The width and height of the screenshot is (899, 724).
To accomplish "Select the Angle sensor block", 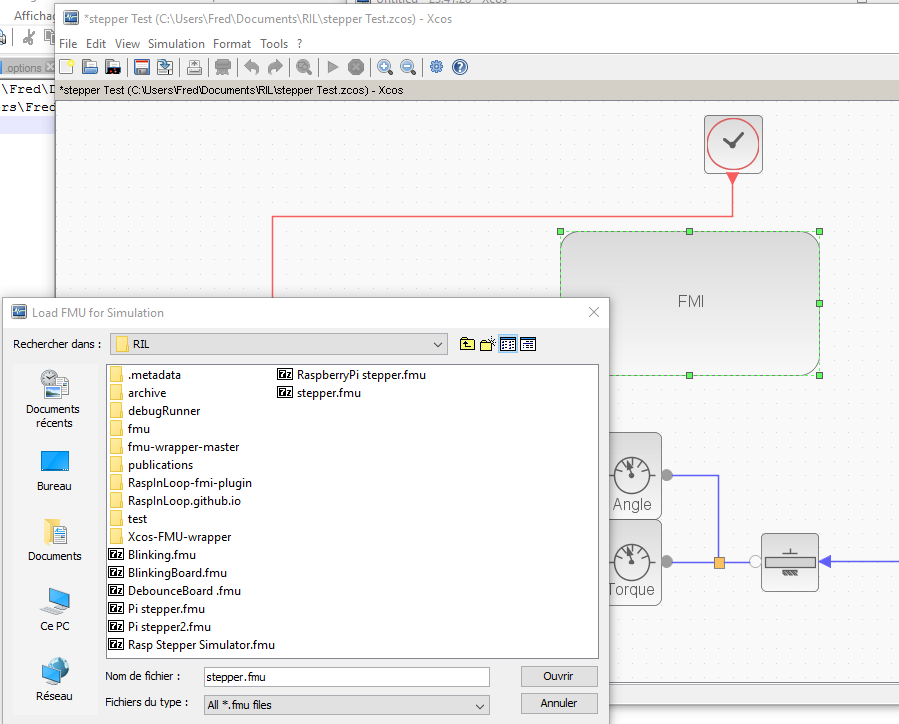I will [x=635, y=476].
